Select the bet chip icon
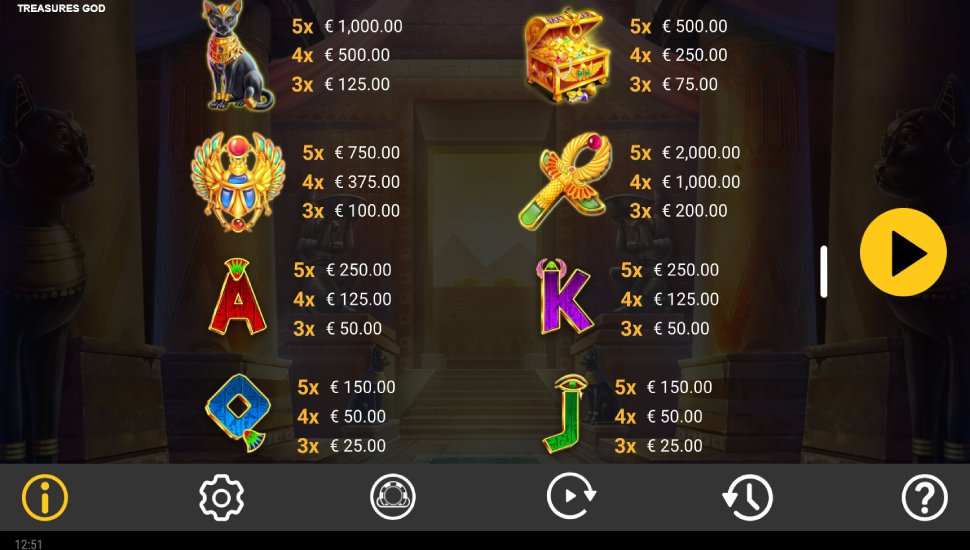Screen dimensions: 970x550 click(x=393, y=497)
